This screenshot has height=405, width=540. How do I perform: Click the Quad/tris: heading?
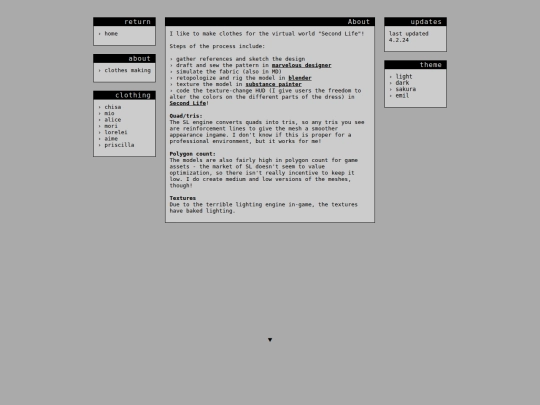point(186,116)
